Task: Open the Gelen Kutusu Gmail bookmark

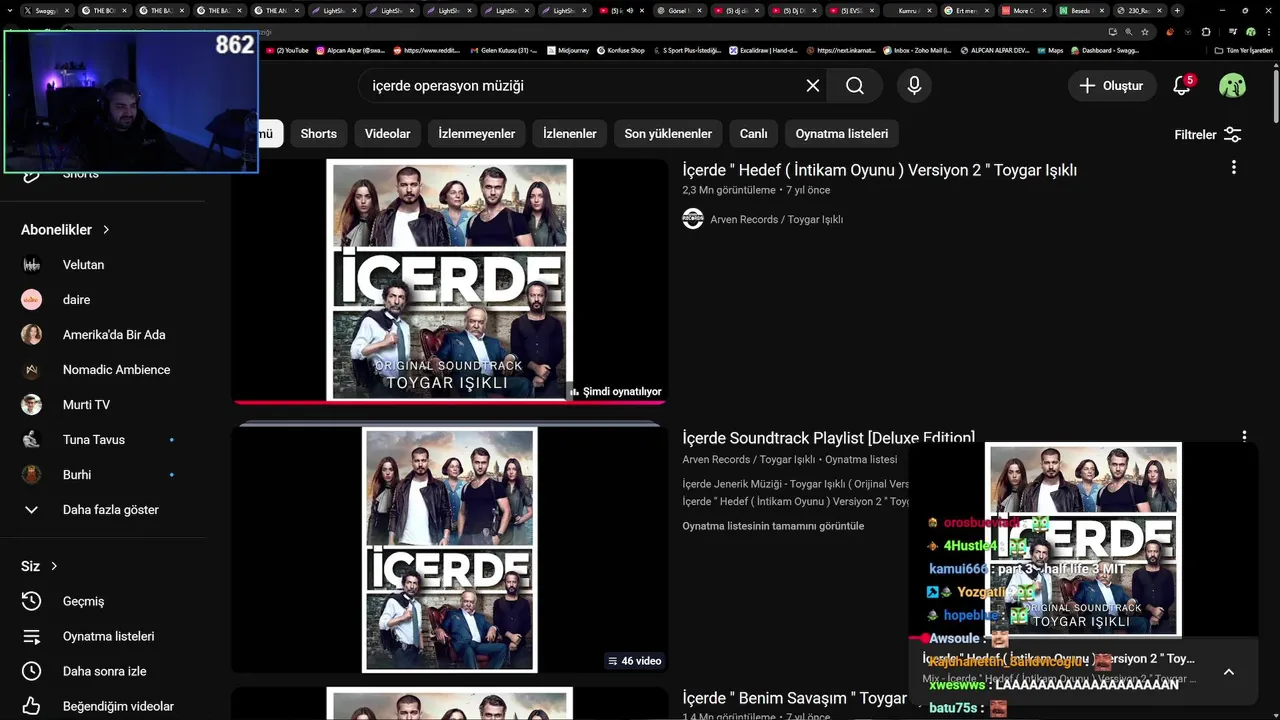Action: pyautogui.click(x=503, y=50)
